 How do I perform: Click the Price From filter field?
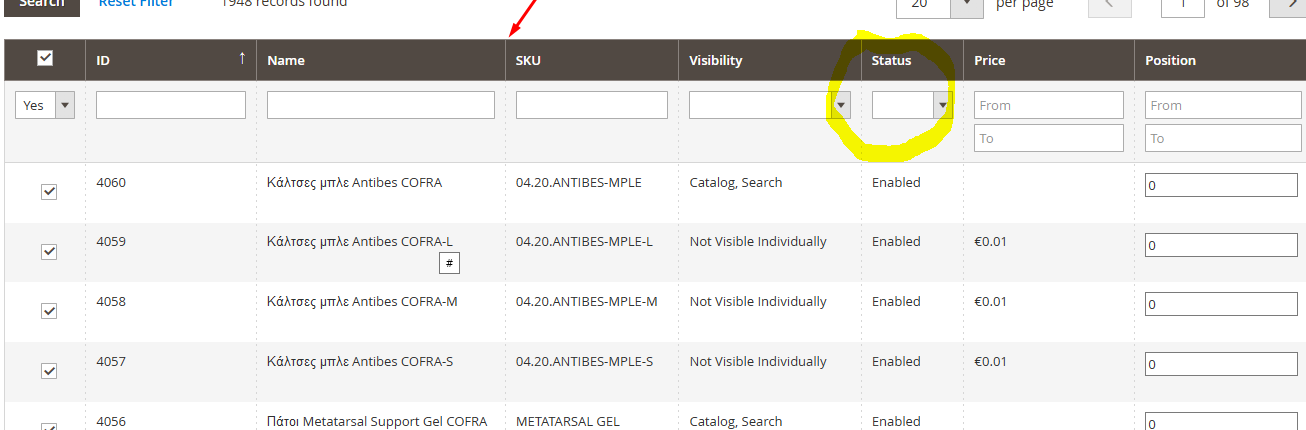tap(1048, 105)
